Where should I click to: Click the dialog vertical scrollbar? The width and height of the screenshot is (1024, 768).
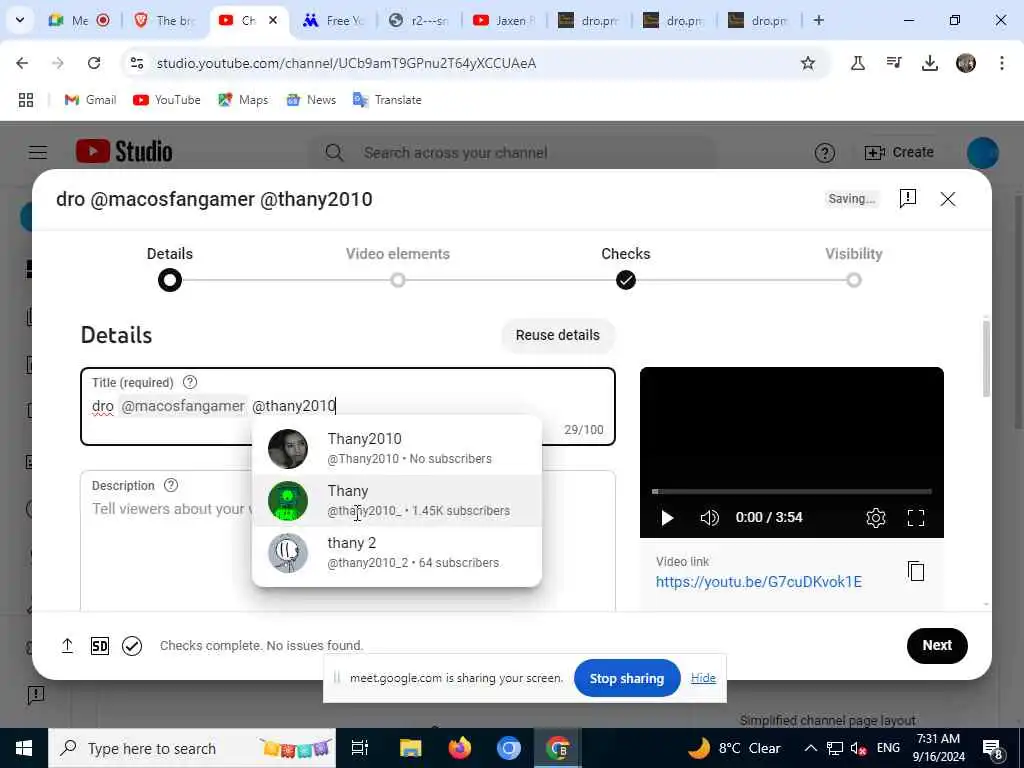click(985, 359)
